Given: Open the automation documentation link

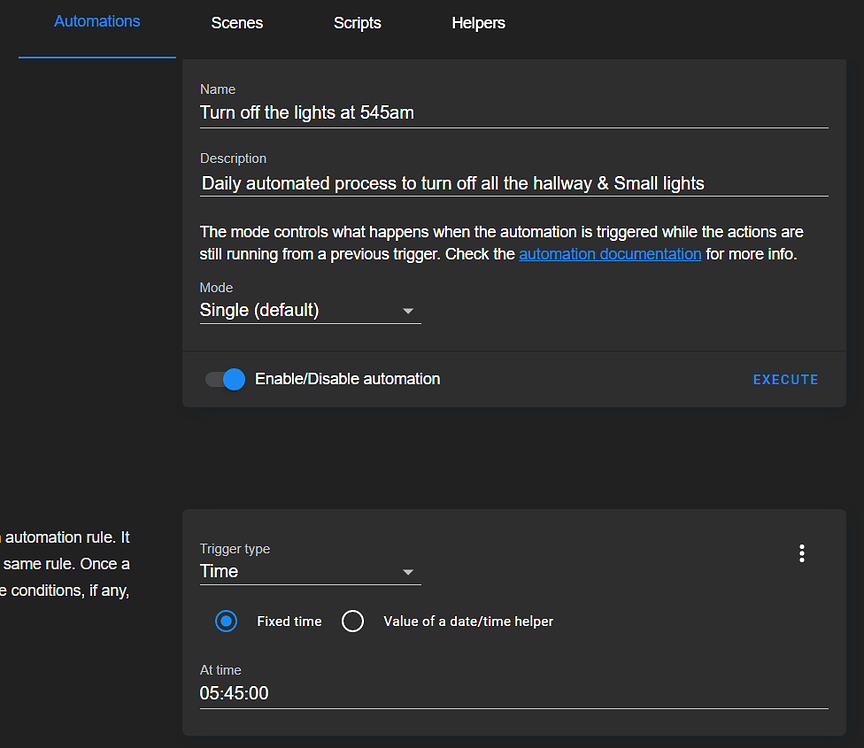Looking at the screenshot, I should click(610, 254).
